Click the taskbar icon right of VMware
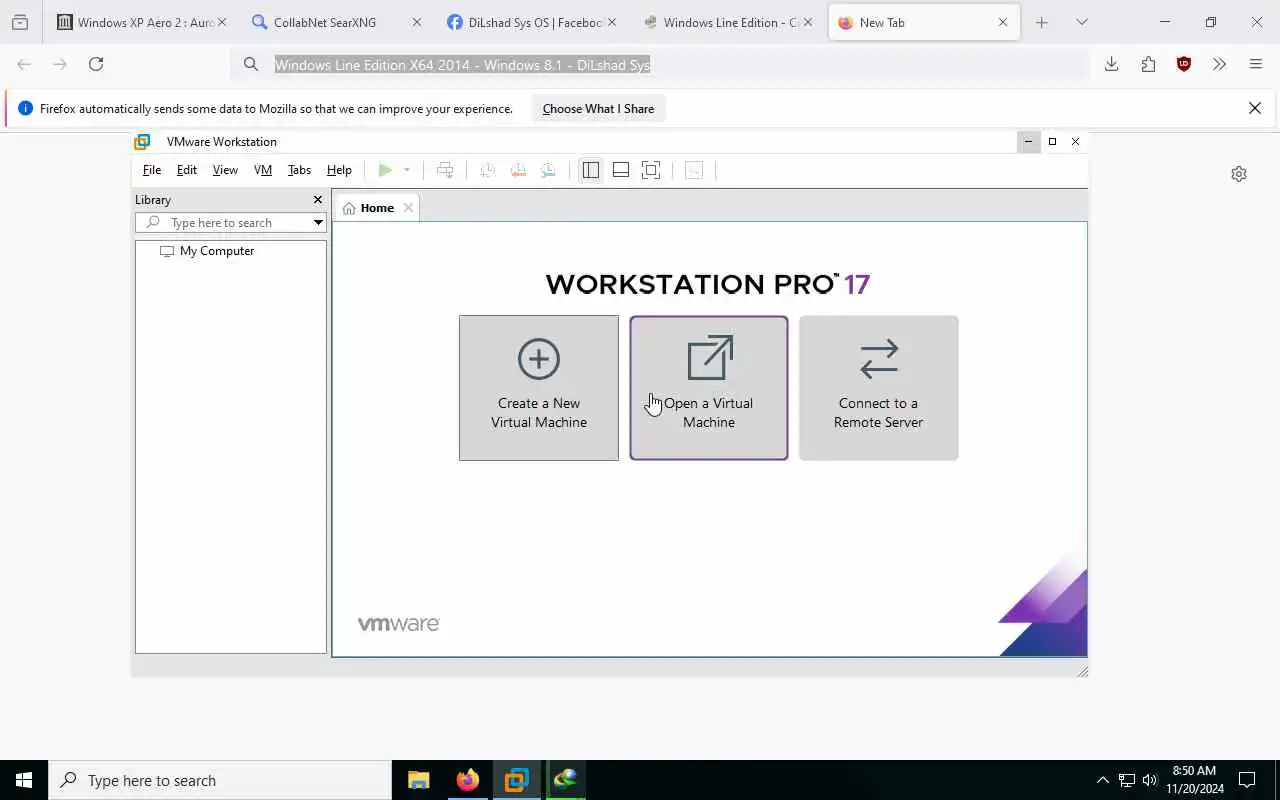1280x800 pixels. tap(565, 780)
